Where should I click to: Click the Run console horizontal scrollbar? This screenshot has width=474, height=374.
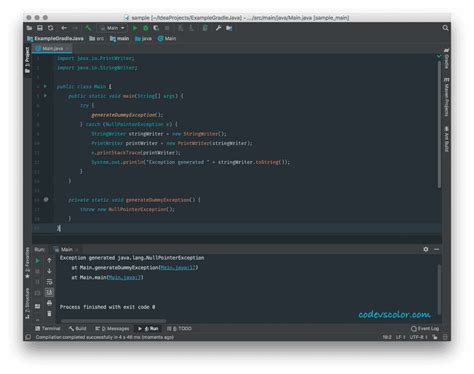tap(113, 321)
